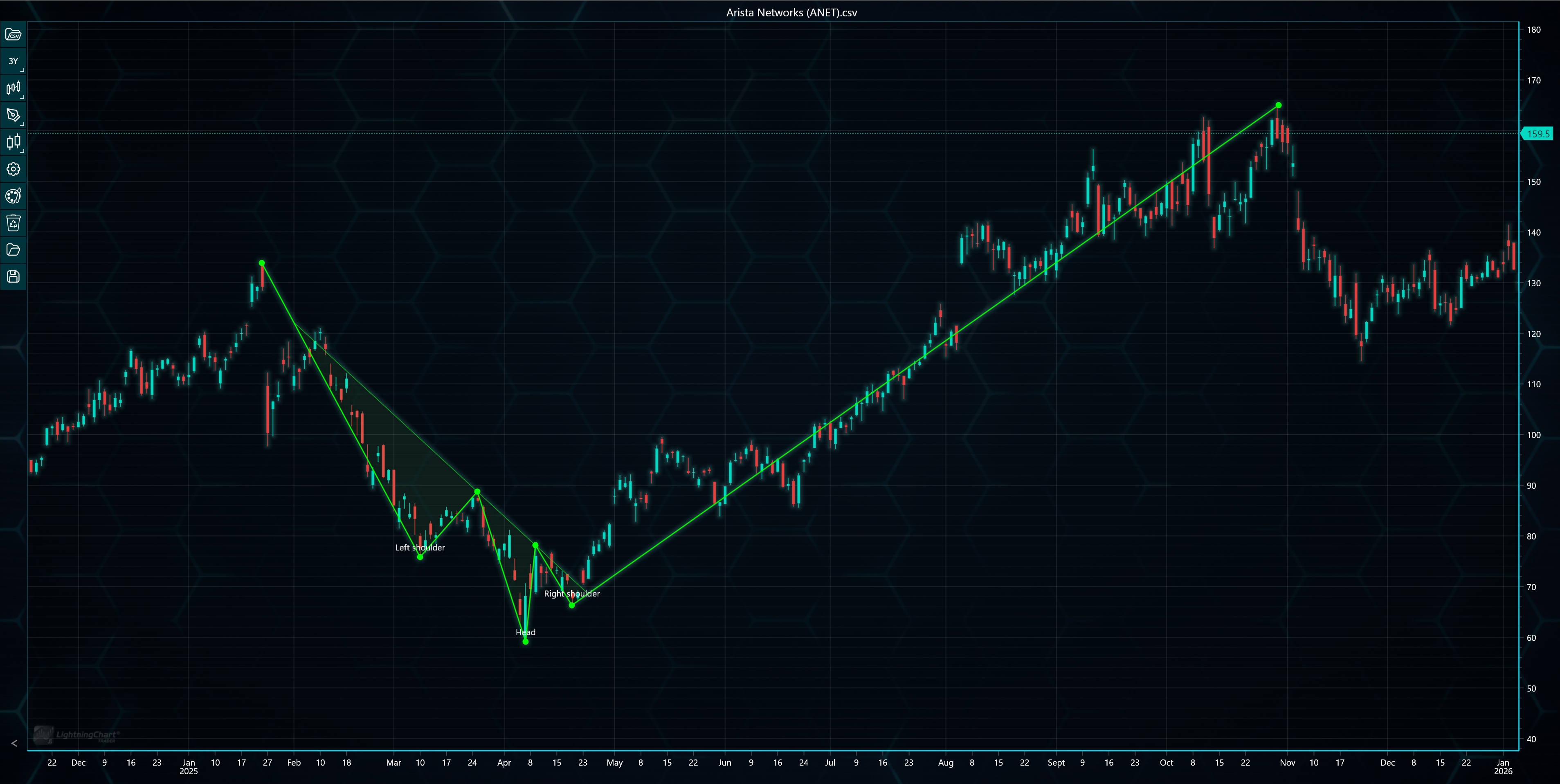Click the 180 value on price axis
This screenshot has width=1560, height=784.
click(x=1533, y=30)
